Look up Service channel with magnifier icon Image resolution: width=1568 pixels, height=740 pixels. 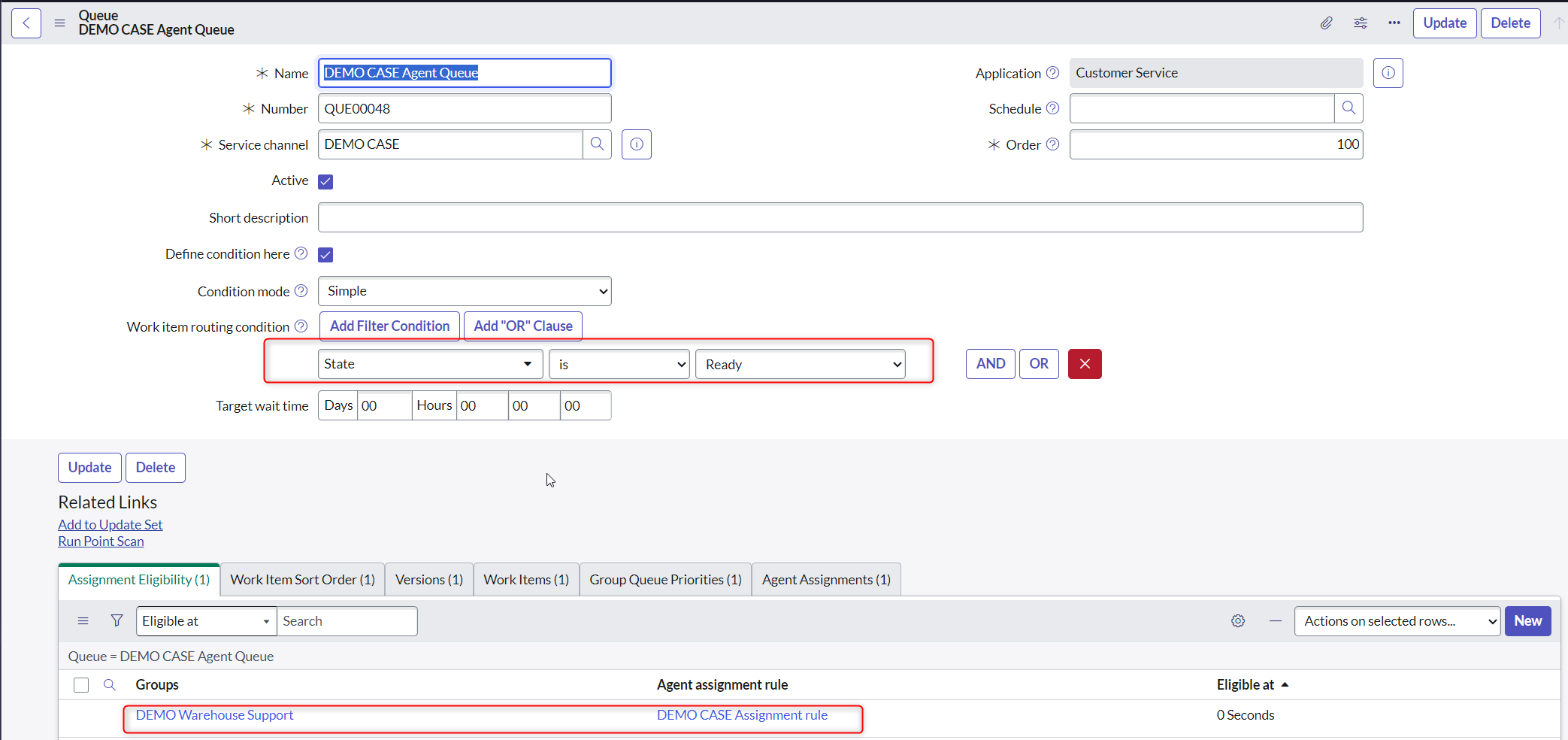click(598, 144)
